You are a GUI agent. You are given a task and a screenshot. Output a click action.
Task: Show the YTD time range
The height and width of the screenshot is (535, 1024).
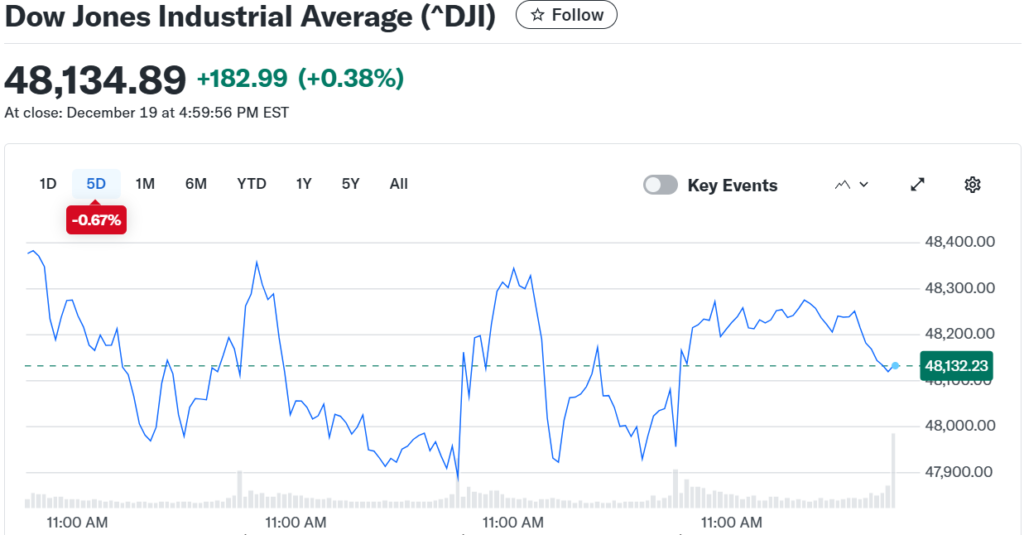[251, 184]
